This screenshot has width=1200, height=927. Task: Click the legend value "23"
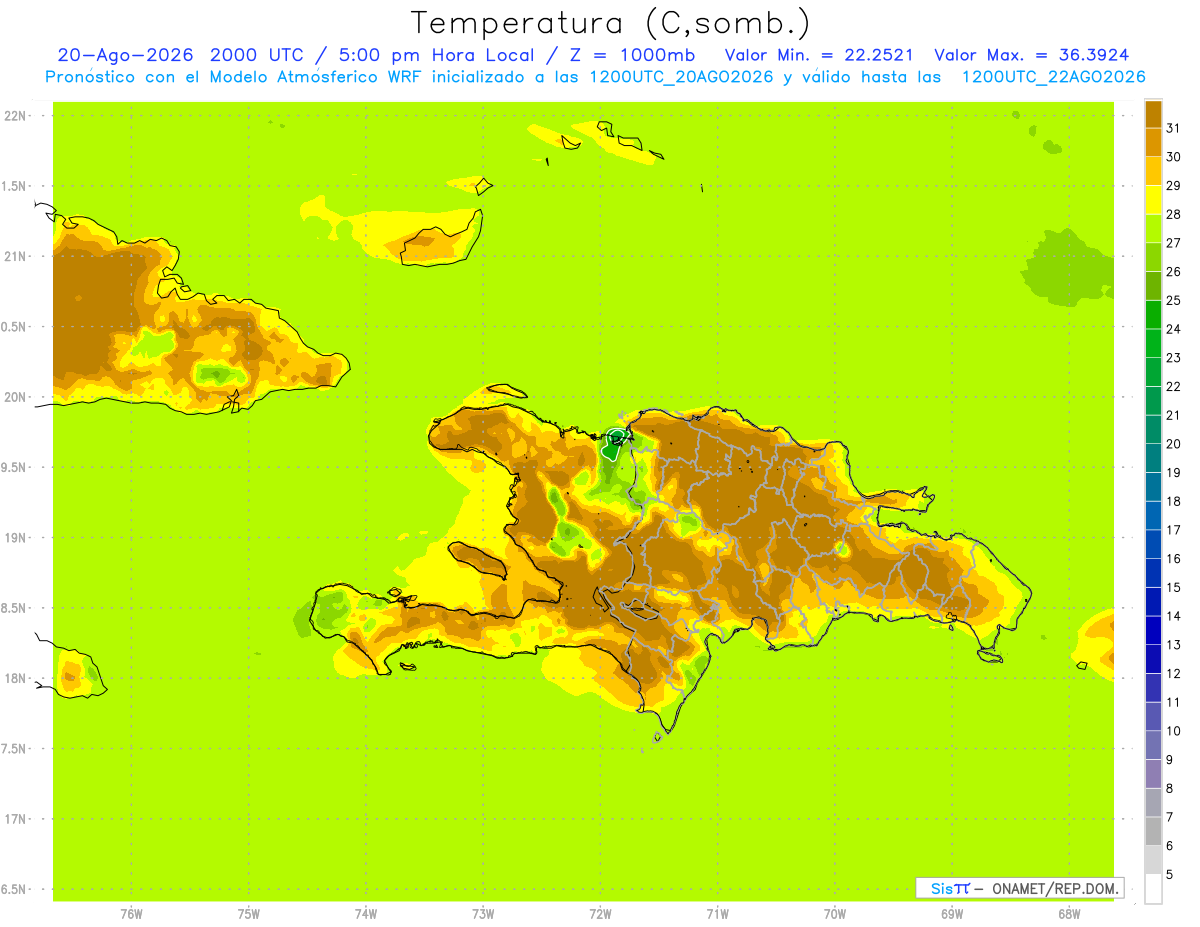[1174, 357]
